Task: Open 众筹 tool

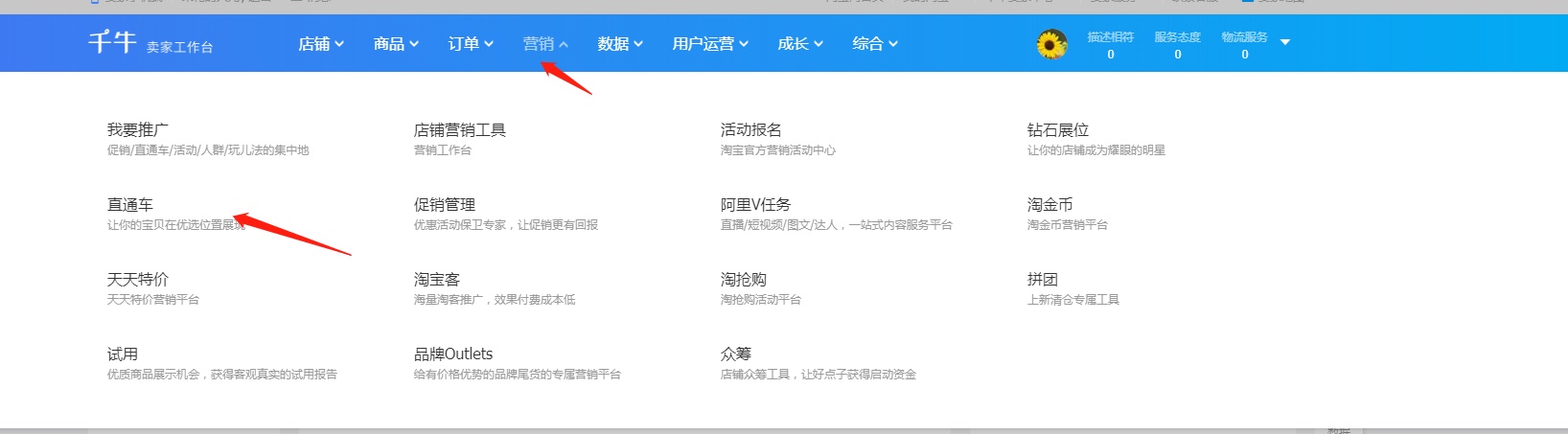Action: pyautogui.click(x=736, y=354)
